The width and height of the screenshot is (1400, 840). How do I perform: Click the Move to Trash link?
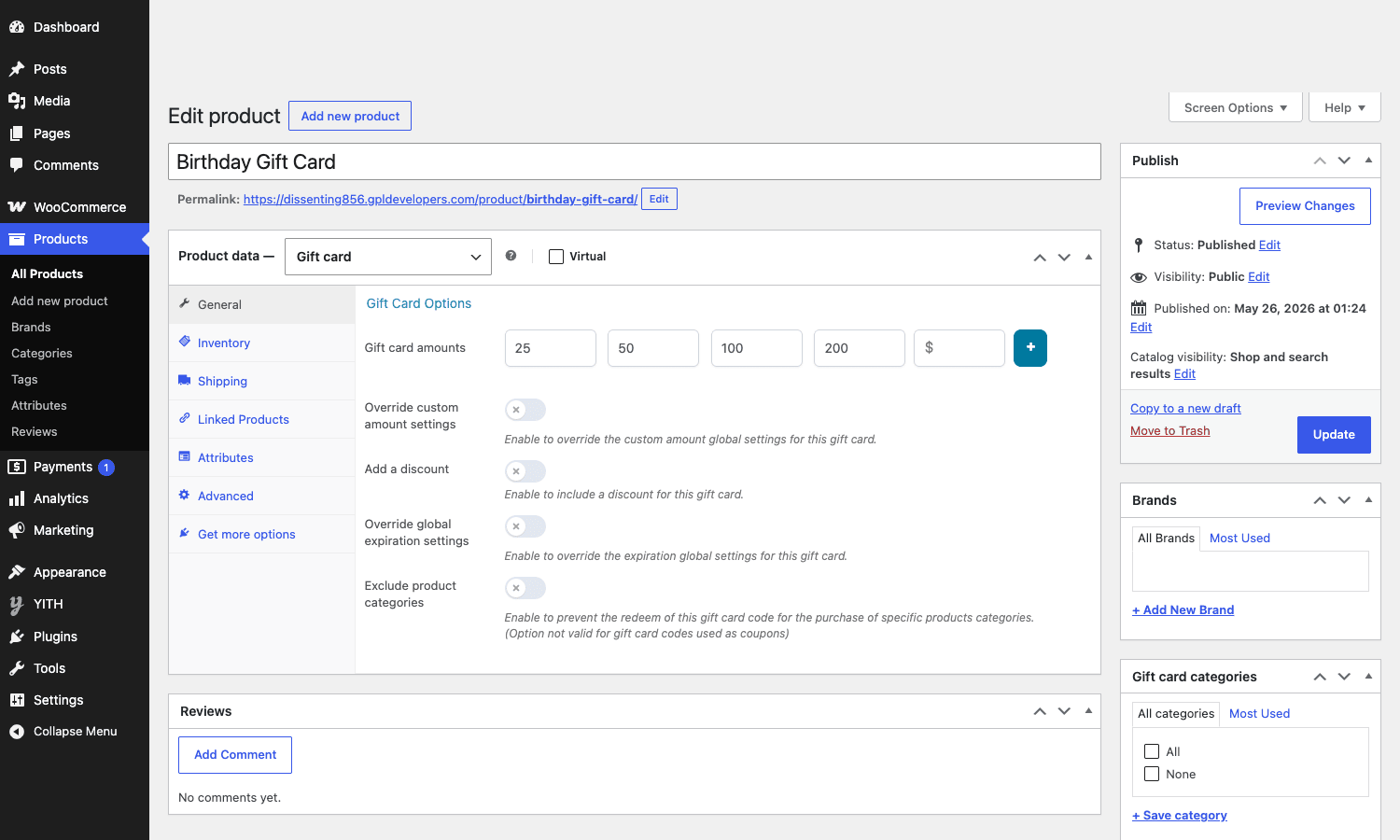point(1169,430)
